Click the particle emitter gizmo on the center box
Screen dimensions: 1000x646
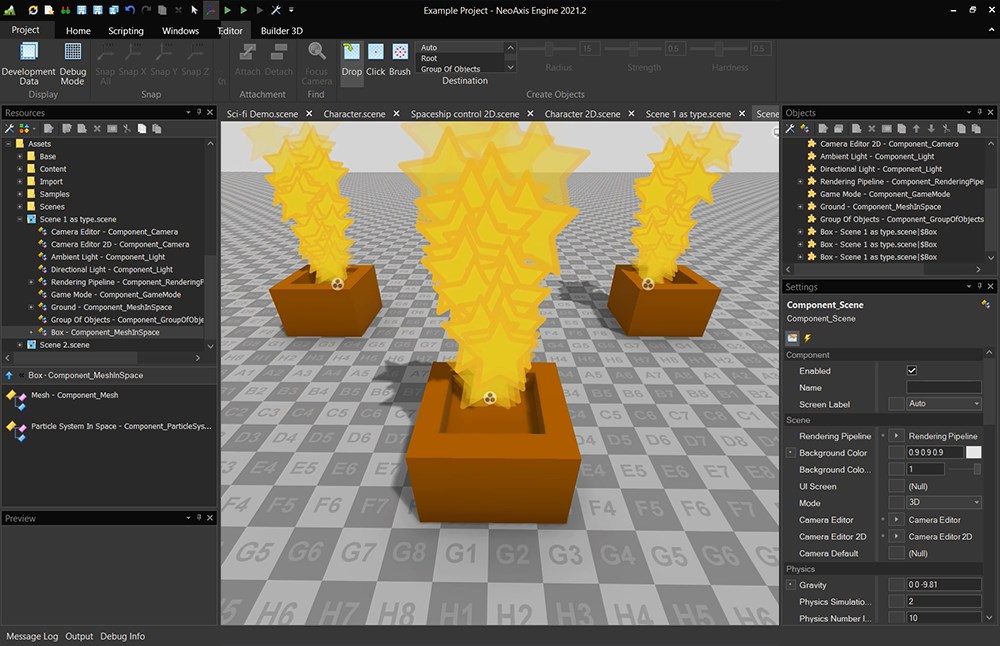point(490,398)
